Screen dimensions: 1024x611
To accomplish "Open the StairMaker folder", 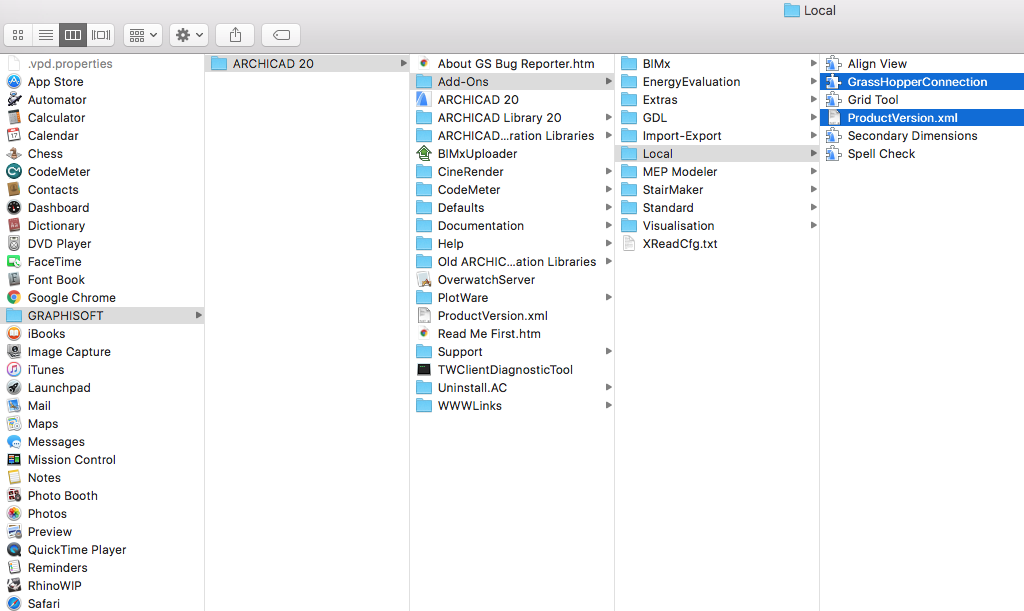I will (x=672, y=190).
